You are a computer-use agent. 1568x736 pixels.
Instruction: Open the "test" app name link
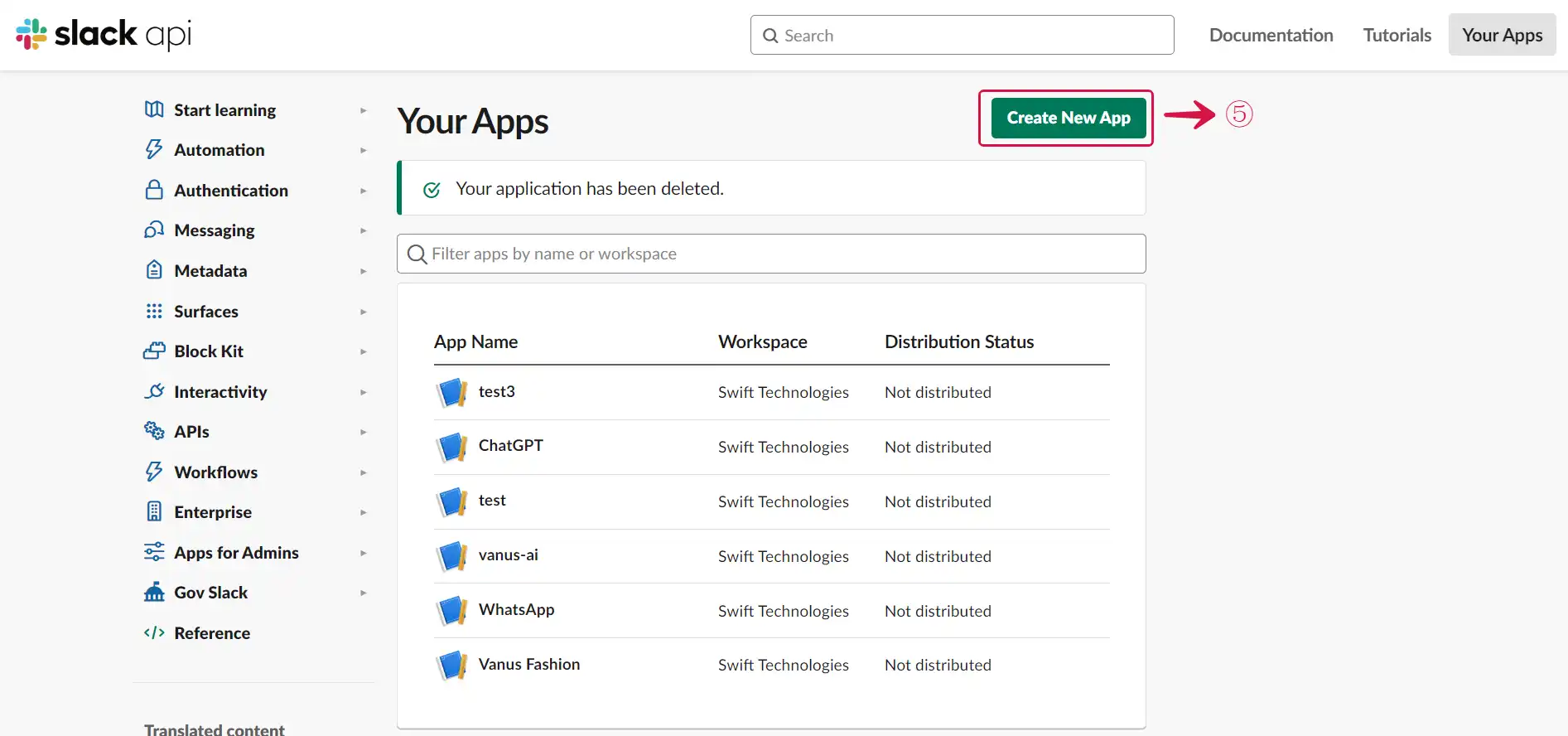pyautogui.click(x=492, y=500)
